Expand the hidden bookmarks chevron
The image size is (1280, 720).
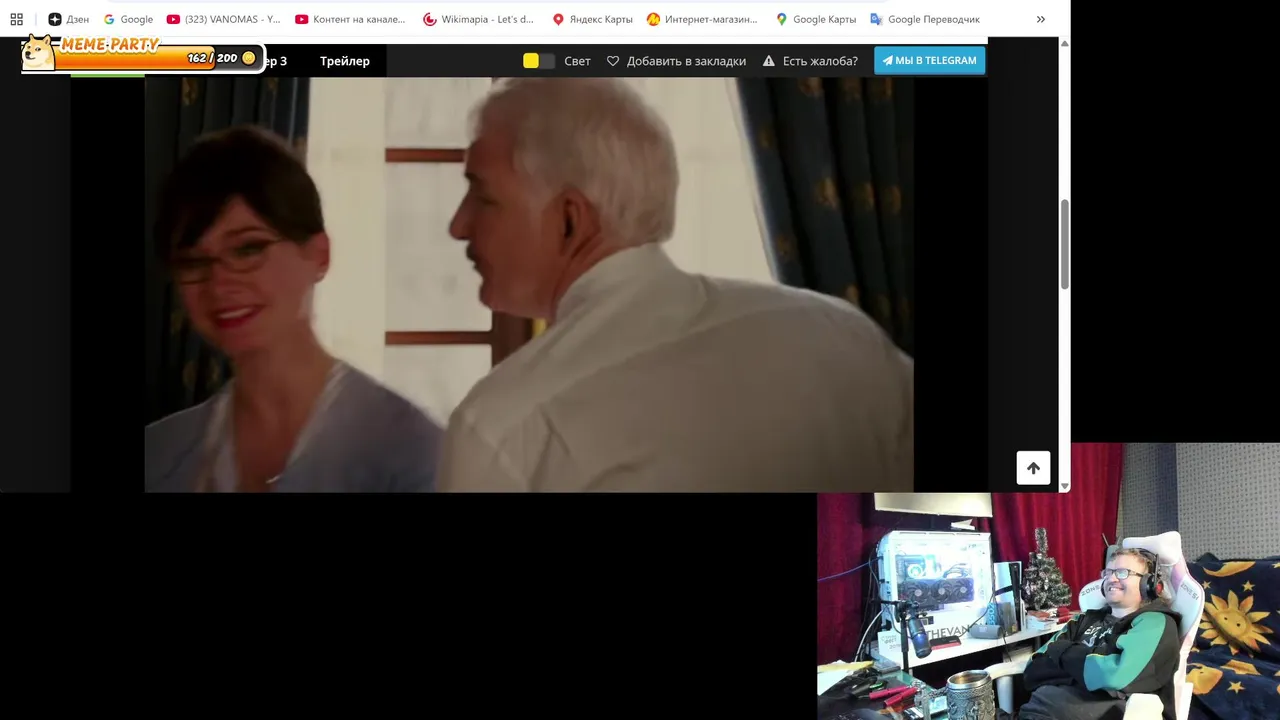[1040, 19]
